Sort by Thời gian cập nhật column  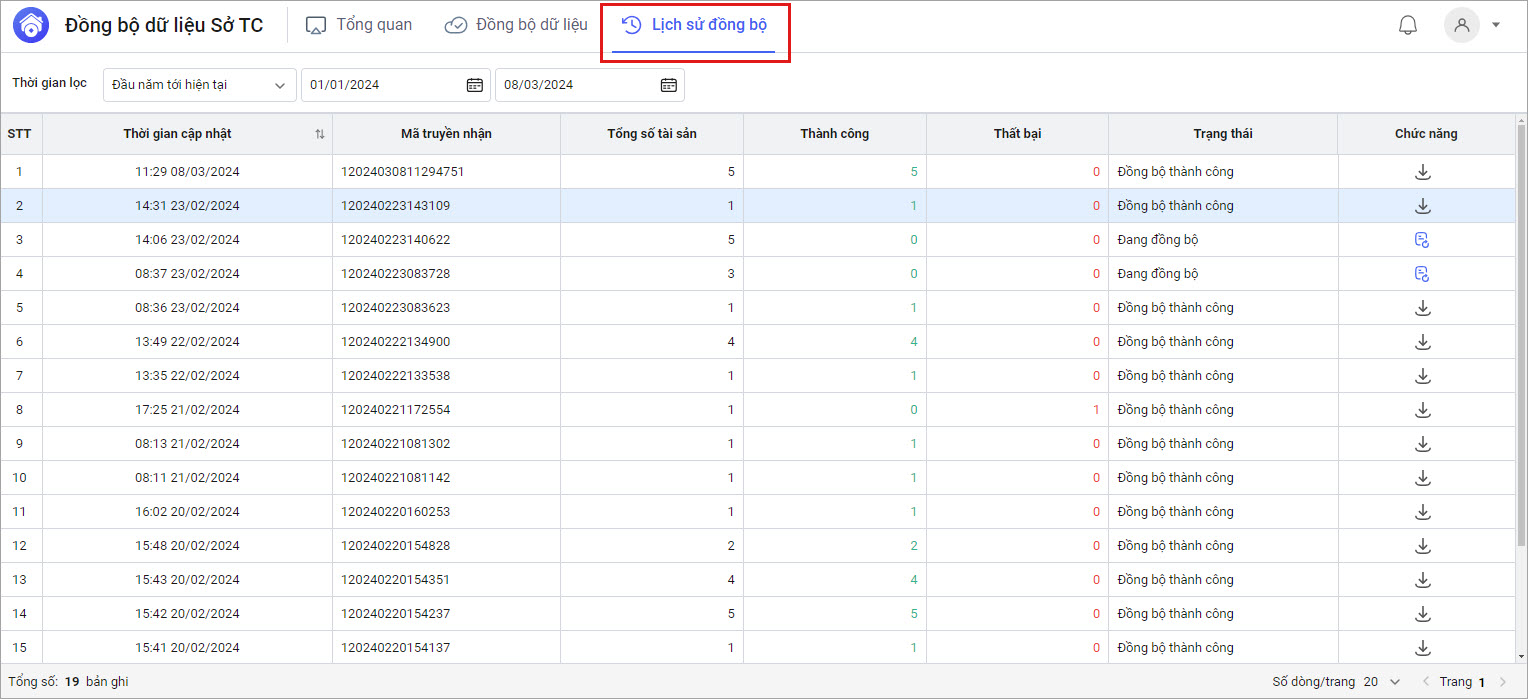[x=320, y=134]
